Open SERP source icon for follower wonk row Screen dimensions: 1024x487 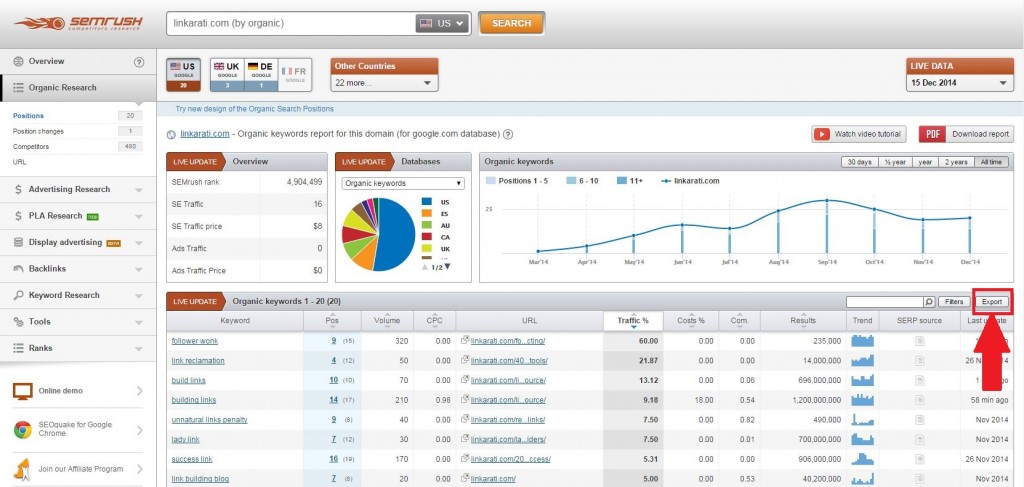pyautogui.click(x=920, y=341)
